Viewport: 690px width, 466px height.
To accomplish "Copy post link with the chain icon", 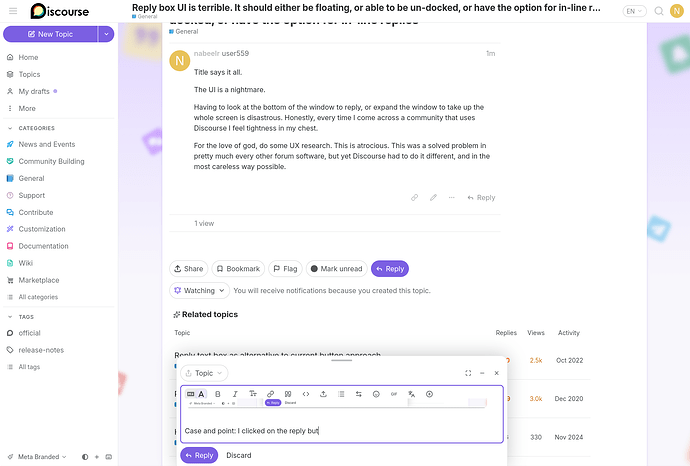I will [x=415, y=198].
